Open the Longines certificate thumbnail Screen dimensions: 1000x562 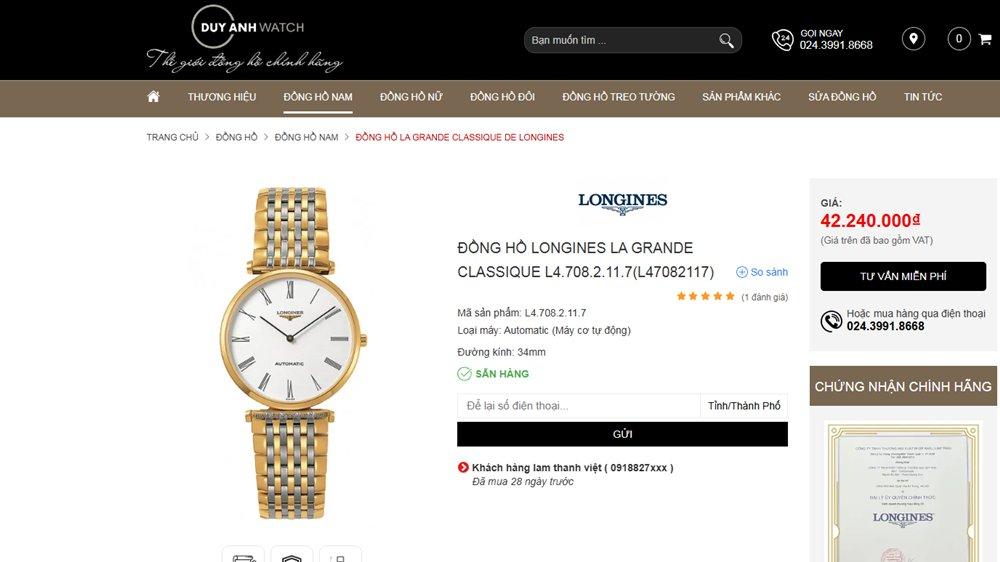click(x=902, y=491)
